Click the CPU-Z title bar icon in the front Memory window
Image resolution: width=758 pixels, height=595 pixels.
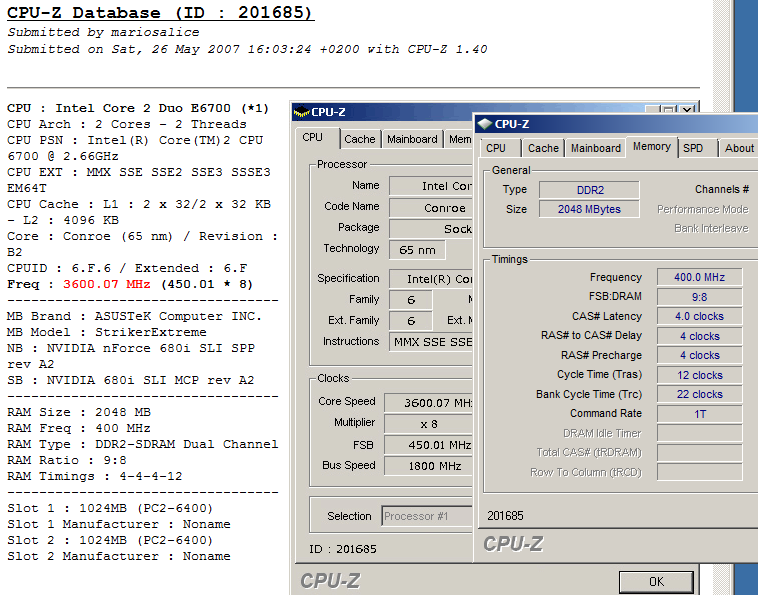point(484,124)
